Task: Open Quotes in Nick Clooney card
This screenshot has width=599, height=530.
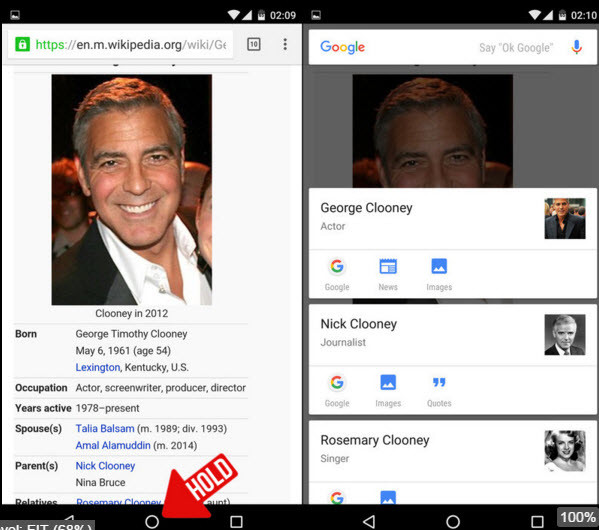Action: pyautogui.click(x=439, y=391)
